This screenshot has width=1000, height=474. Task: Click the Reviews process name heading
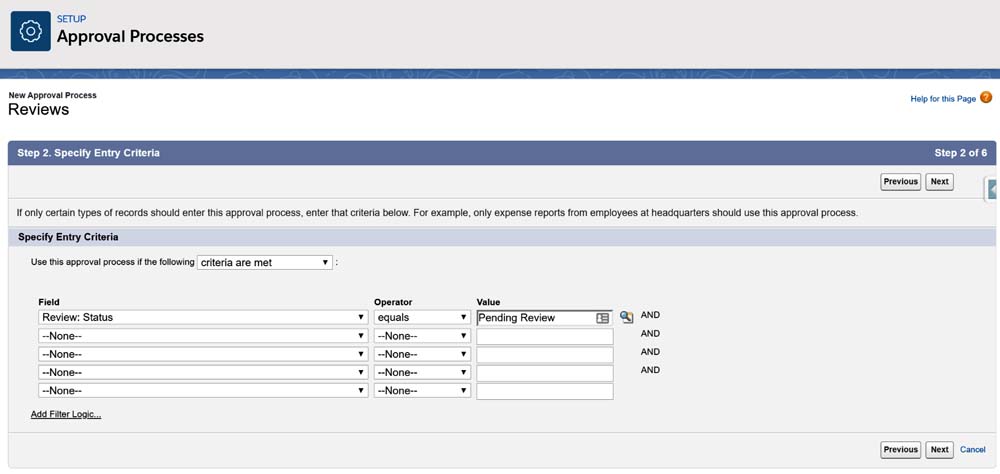click(x=38, y=110)
